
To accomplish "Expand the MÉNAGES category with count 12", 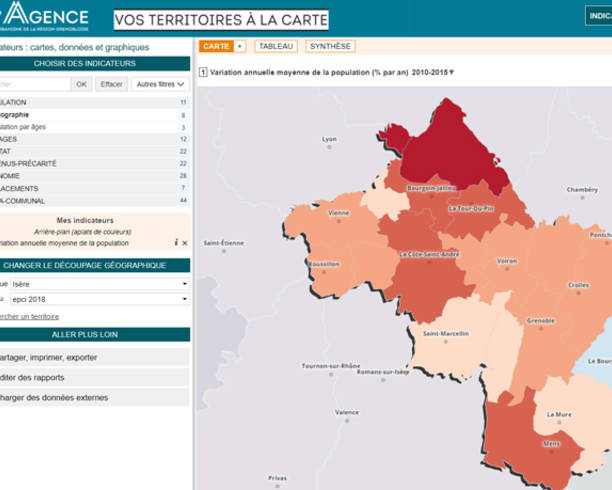I will (x=95, y=139).
